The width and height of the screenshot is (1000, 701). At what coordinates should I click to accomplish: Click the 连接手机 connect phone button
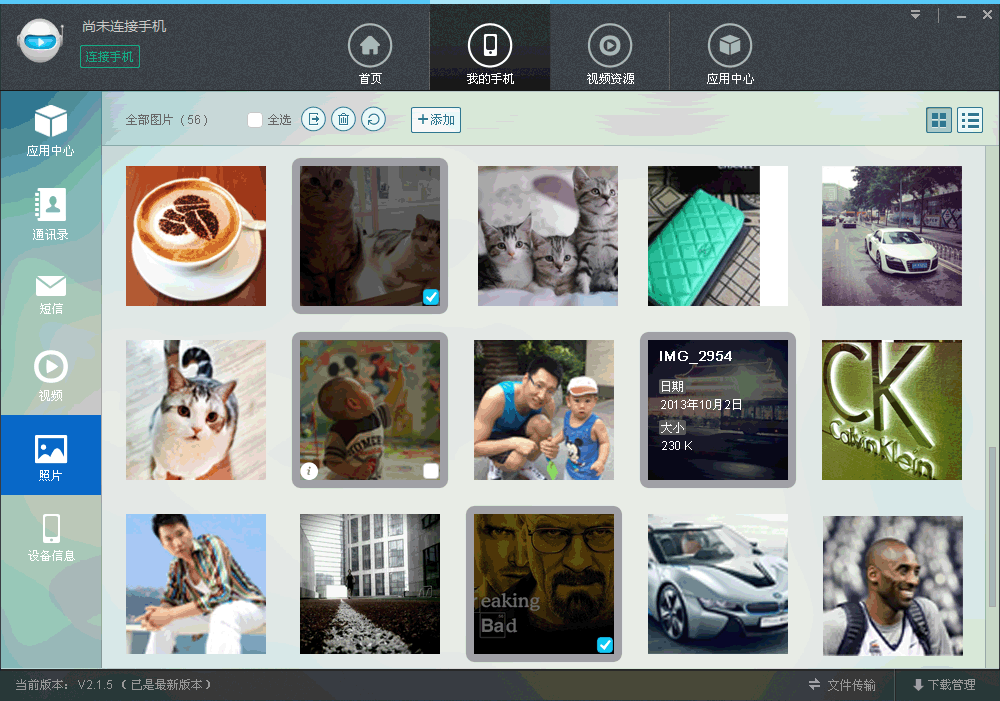click(x=110, y=57)
